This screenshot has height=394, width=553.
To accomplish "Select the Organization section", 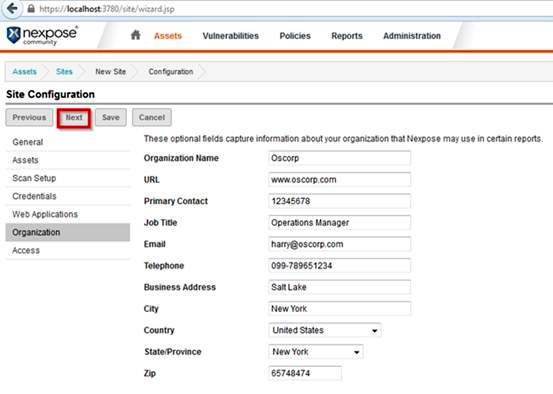I will [68, 232].
